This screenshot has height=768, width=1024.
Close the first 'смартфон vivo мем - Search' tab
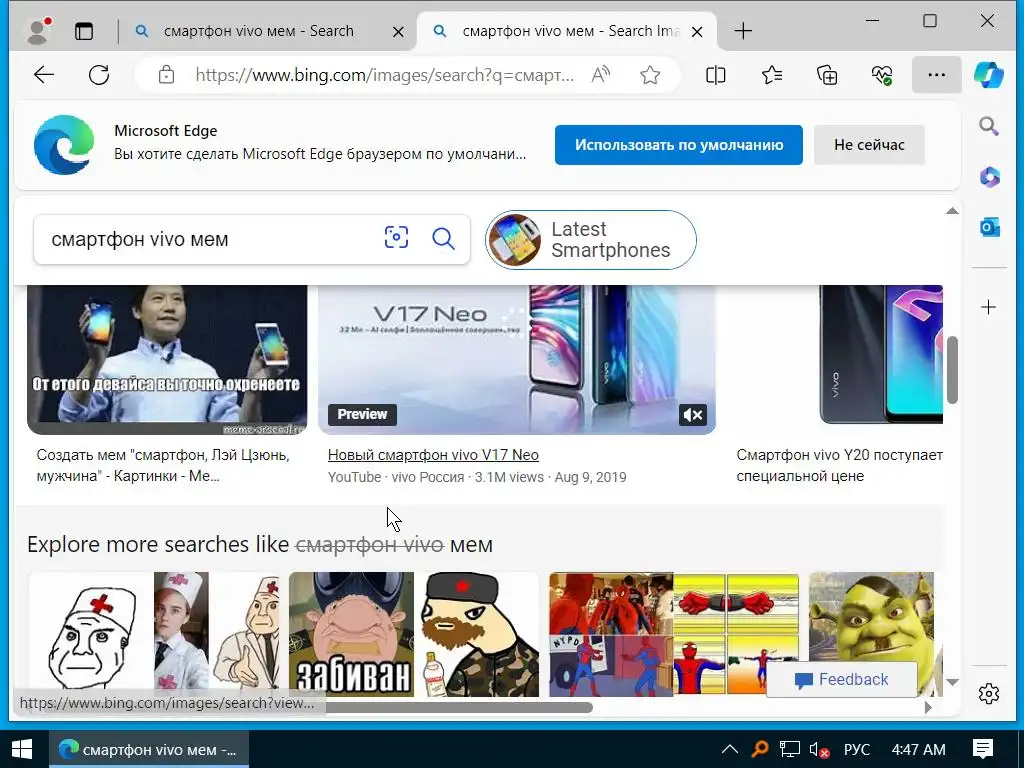[x=398, y=31]
